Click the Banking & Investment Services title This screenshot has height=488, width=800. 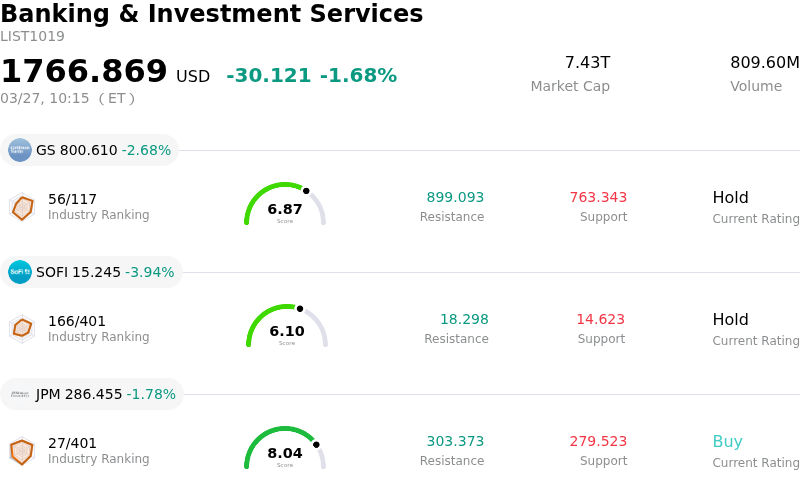pos(212,14)
